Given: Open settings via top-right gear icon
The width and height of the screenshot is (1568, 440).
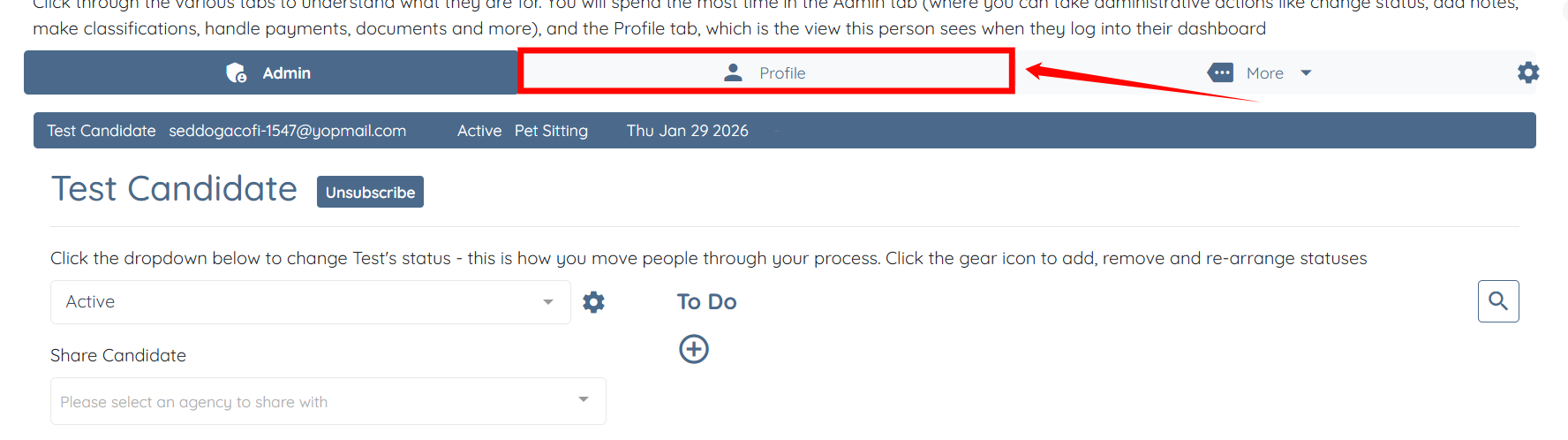Looking at the screenshot, I should pyautogui.click(x=1528, y=72).
